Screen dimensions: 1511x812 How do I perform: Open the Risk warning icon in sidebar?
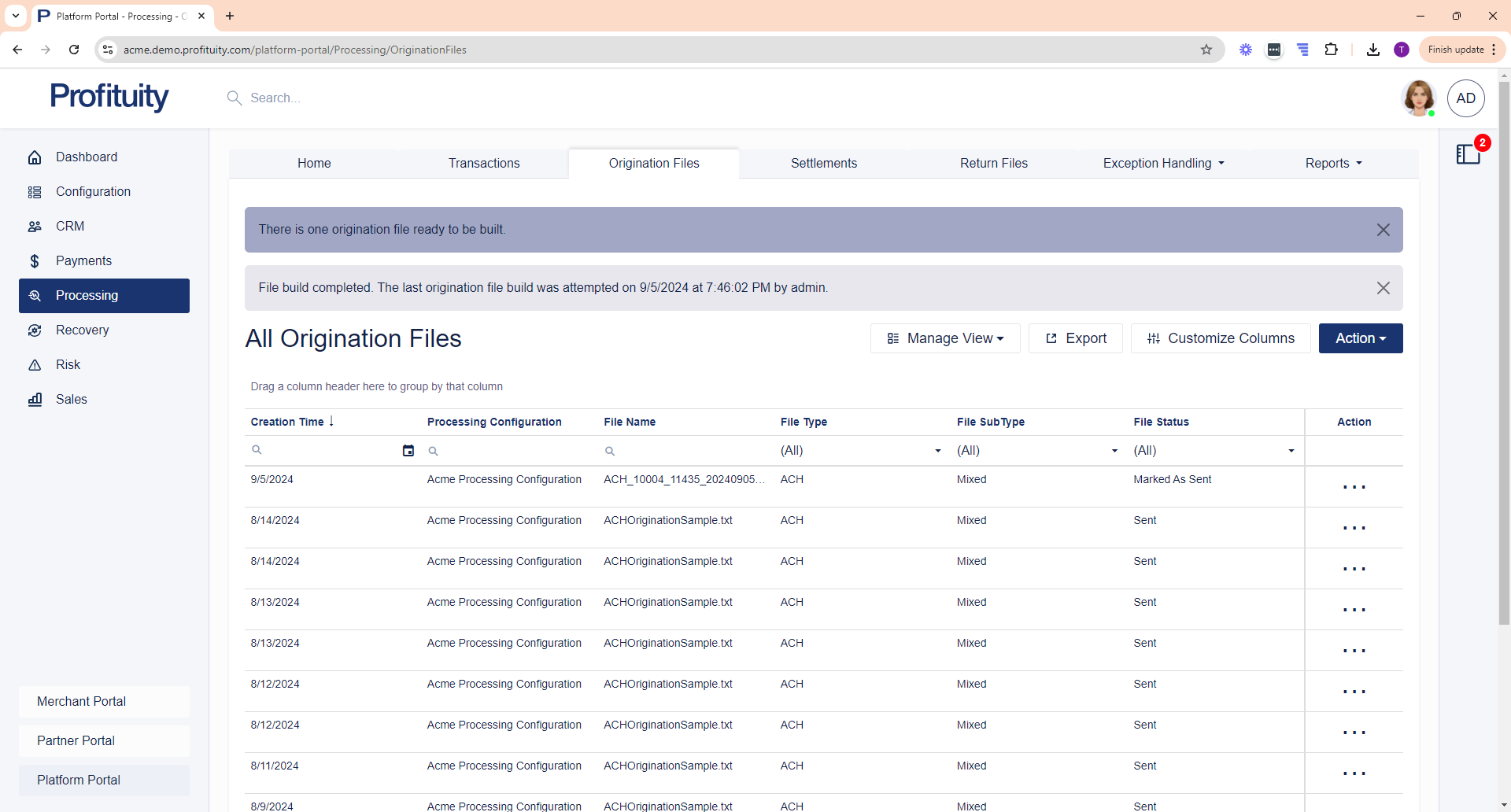click(x=35, y=365)
